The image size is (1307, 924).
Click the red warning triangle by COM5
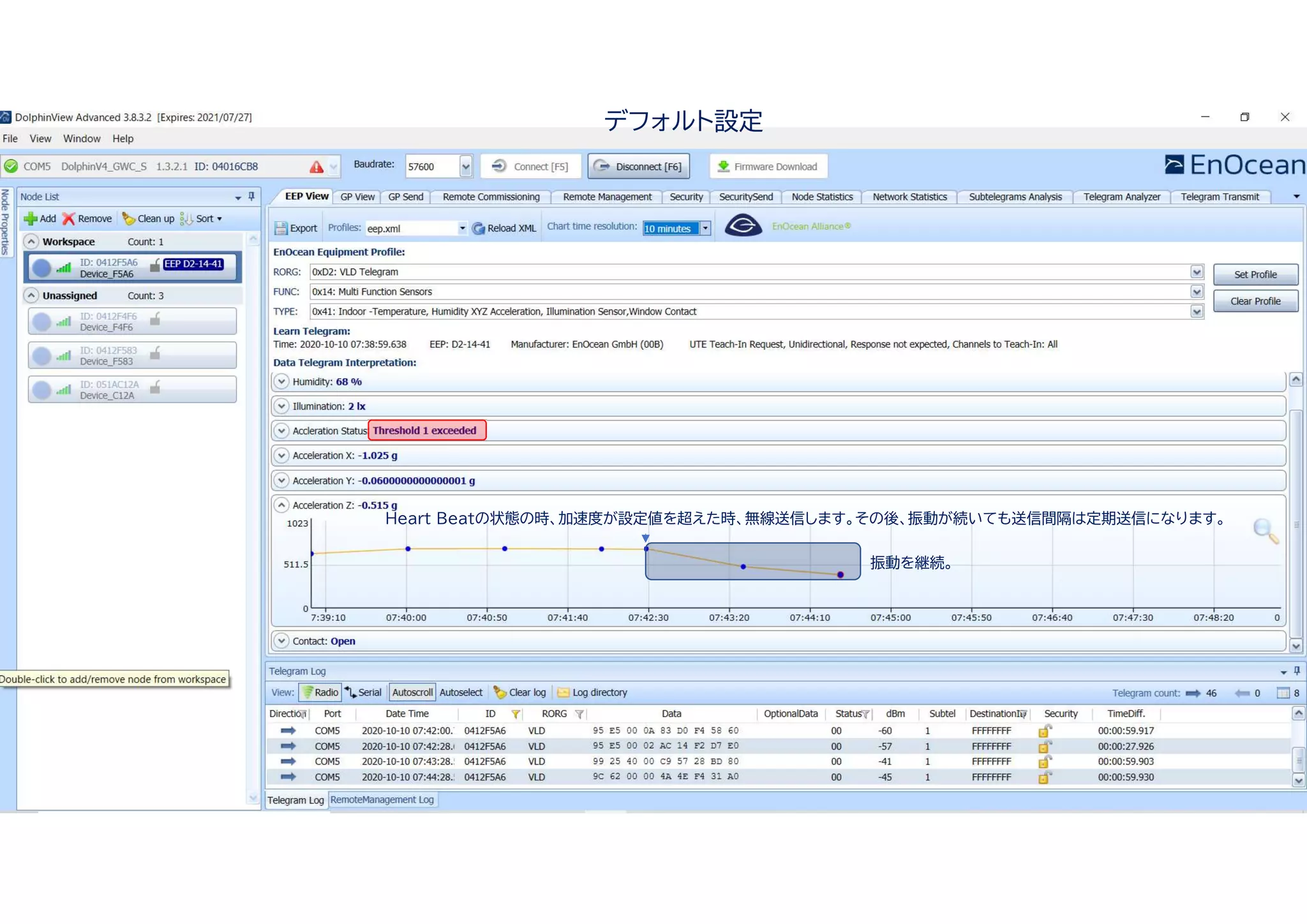coord(317,167)
